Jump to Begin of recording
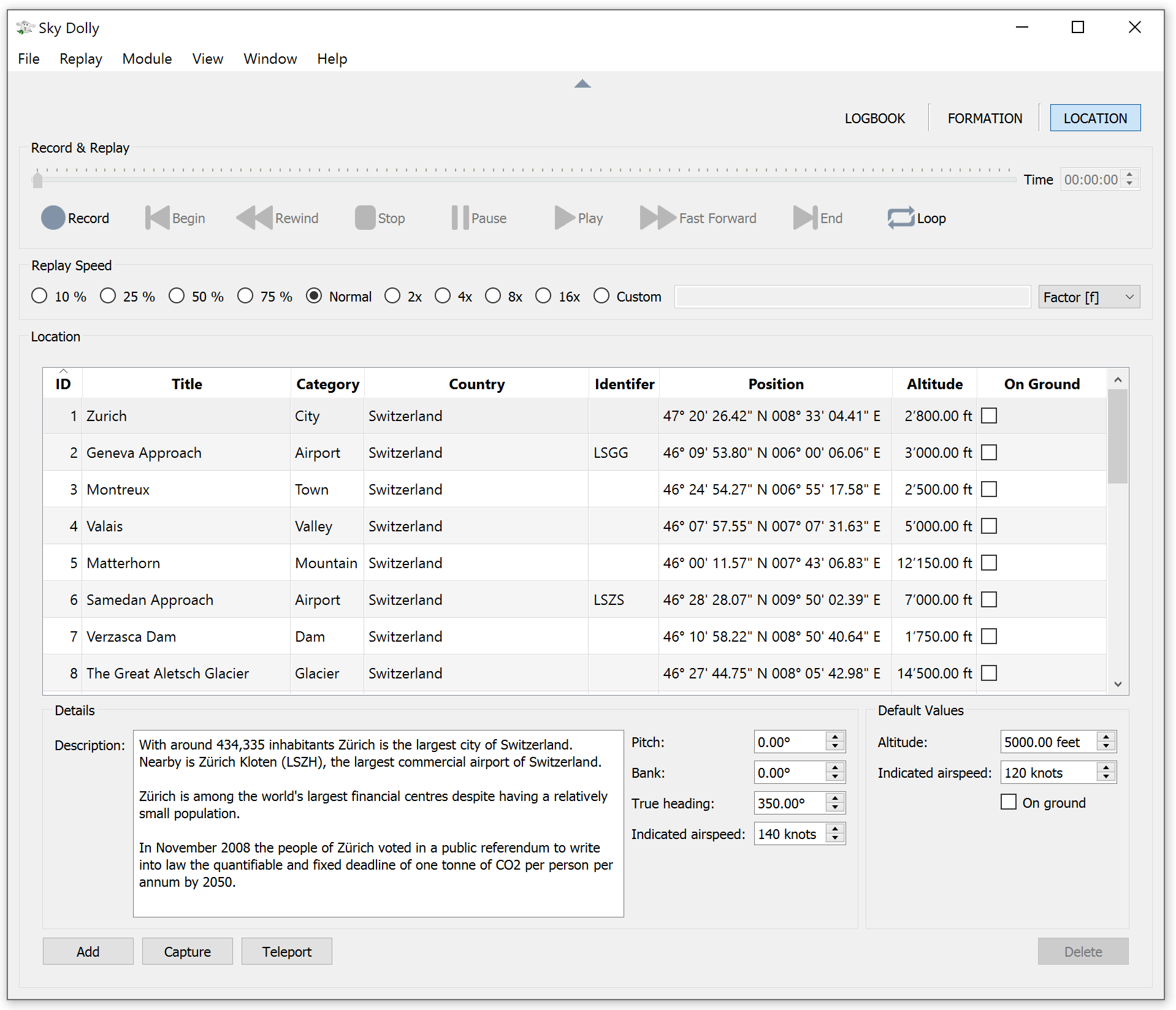Viewport: 1176px width, 1010px height. coord(175,218)
